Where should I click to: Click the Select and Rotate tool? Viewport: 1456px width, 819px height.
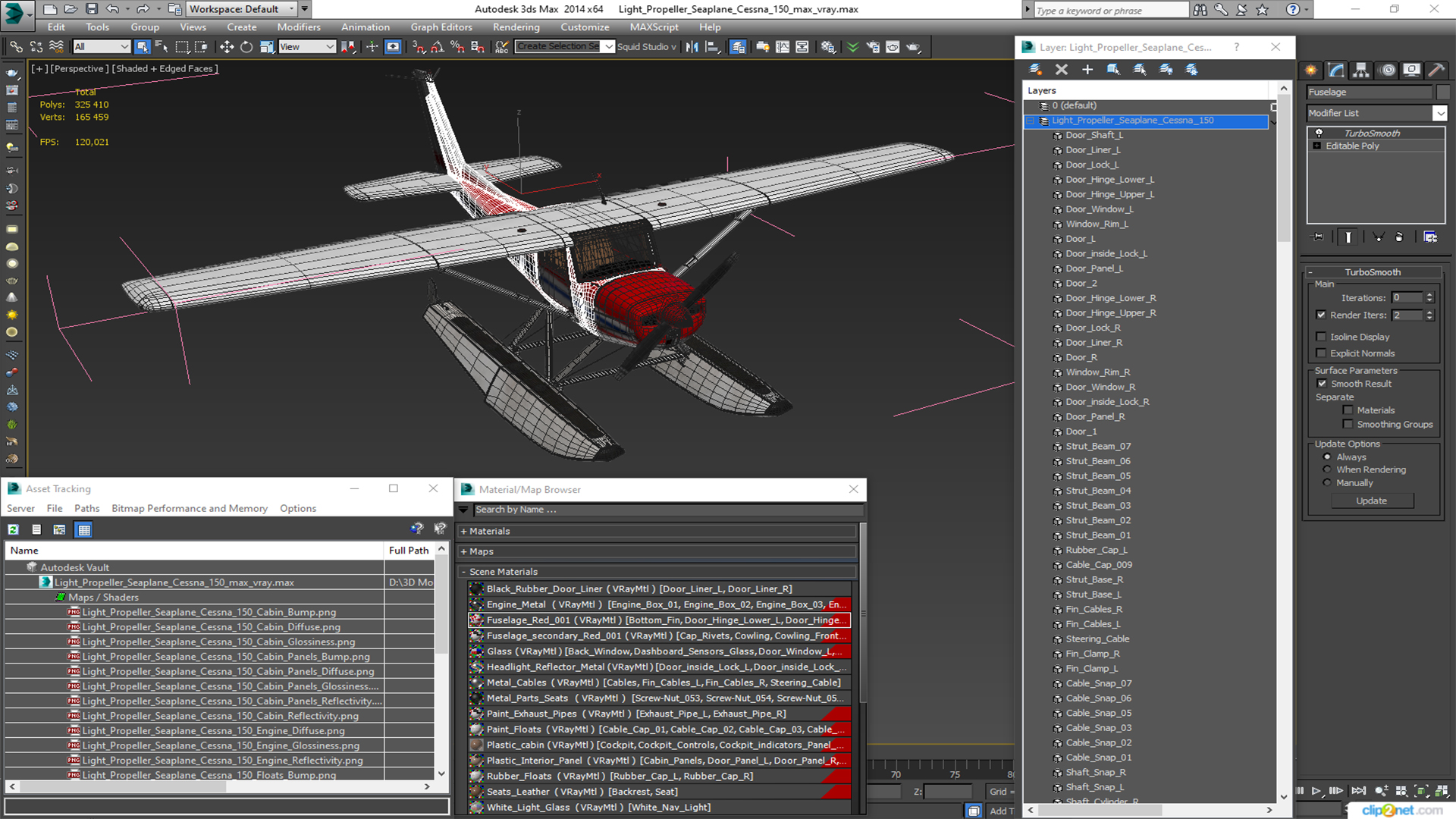click(246, 47)
